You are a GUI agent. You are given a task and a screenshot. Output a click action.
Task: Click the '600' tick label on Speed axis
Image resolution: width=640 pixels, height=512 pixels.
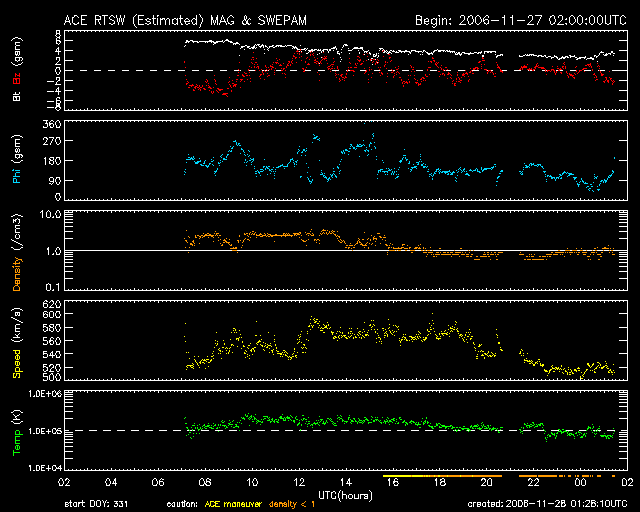[x=52, y=314]
